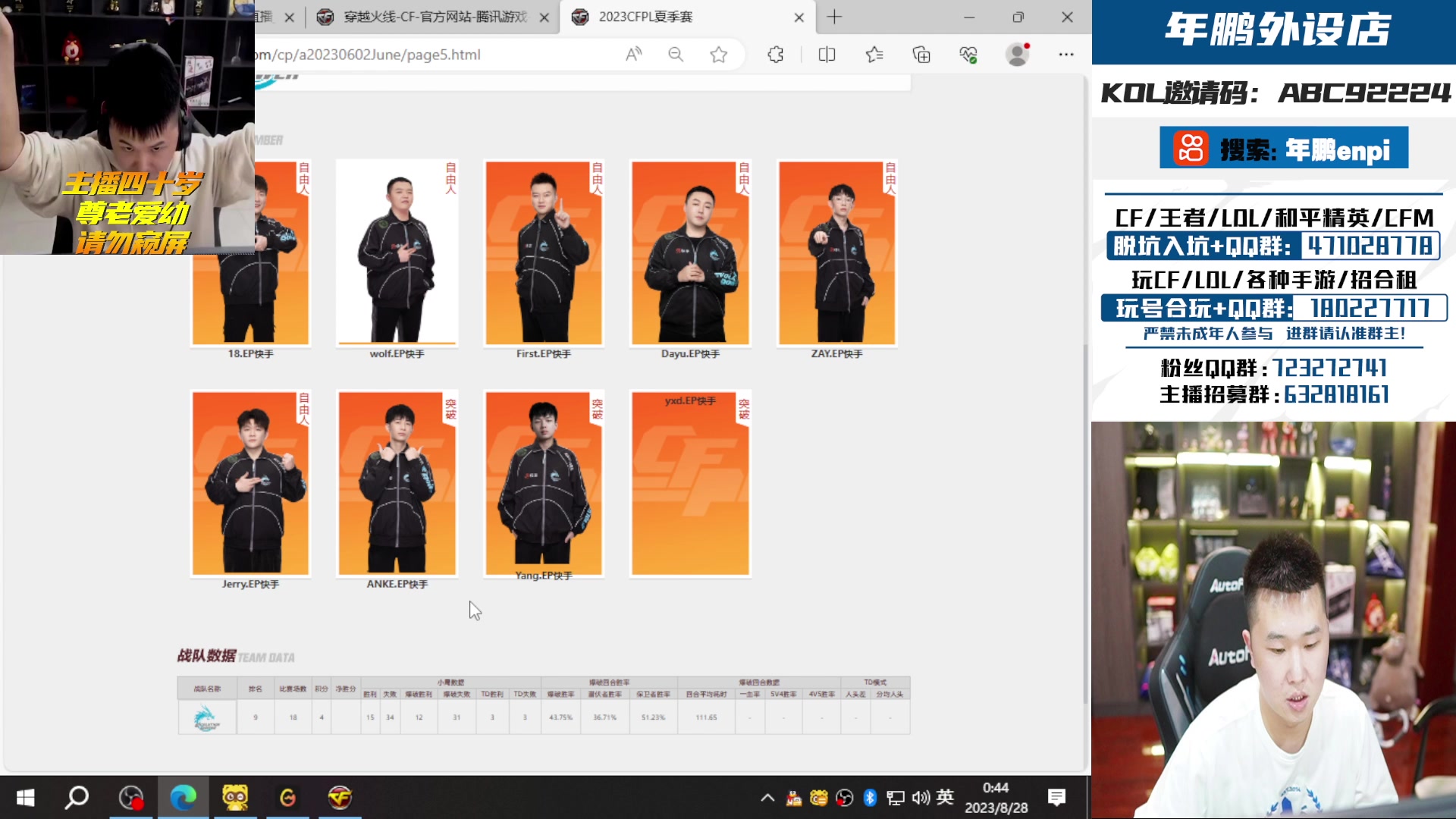1456x819 pixels.
Task: Open the Windows notification center
Action: coord(1056,798)
